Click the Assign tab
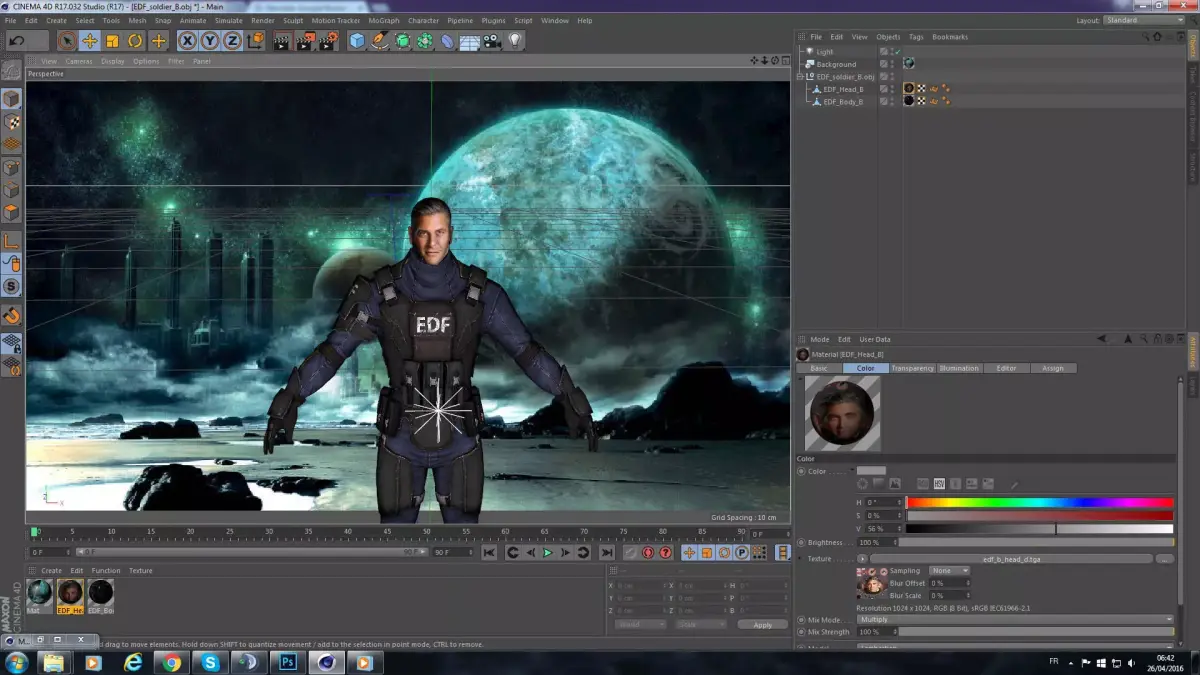 (1053, 368)
